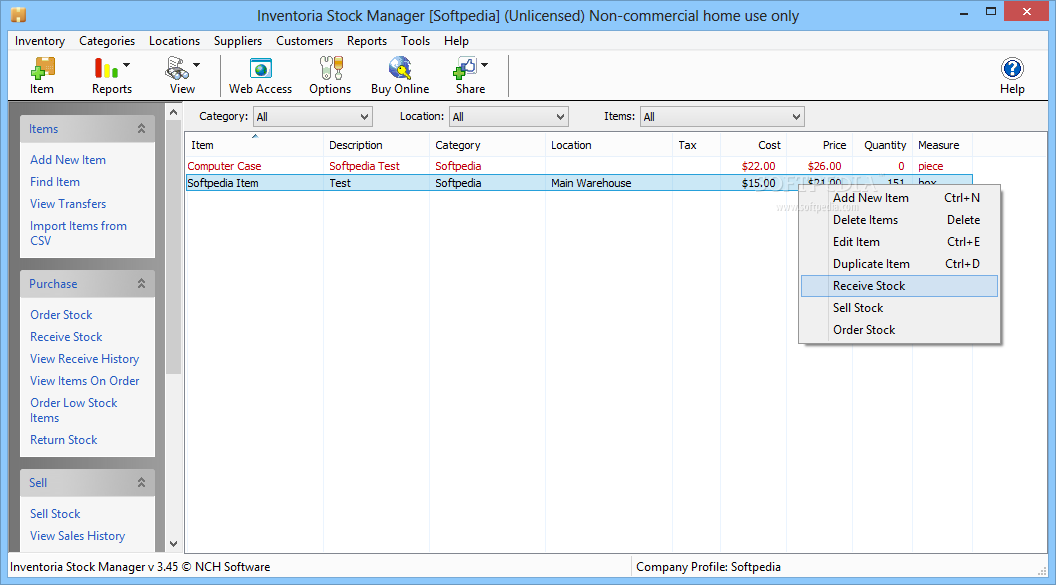Viewport: 1056px width, 585px height.
Task: Open View Sales History link
Action: [x=77, y=536]
